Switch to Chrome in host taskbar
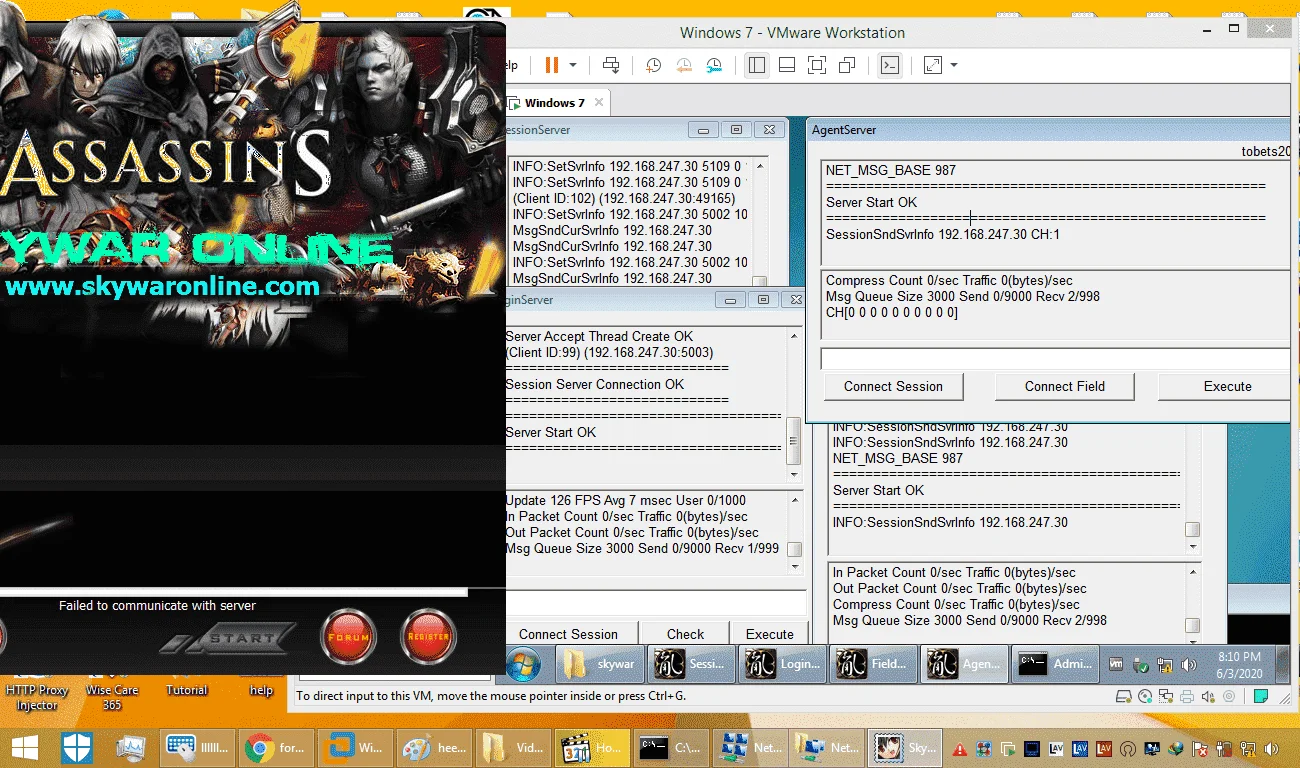This screenshot has width=1300, height=768. (x=277, y=747)
